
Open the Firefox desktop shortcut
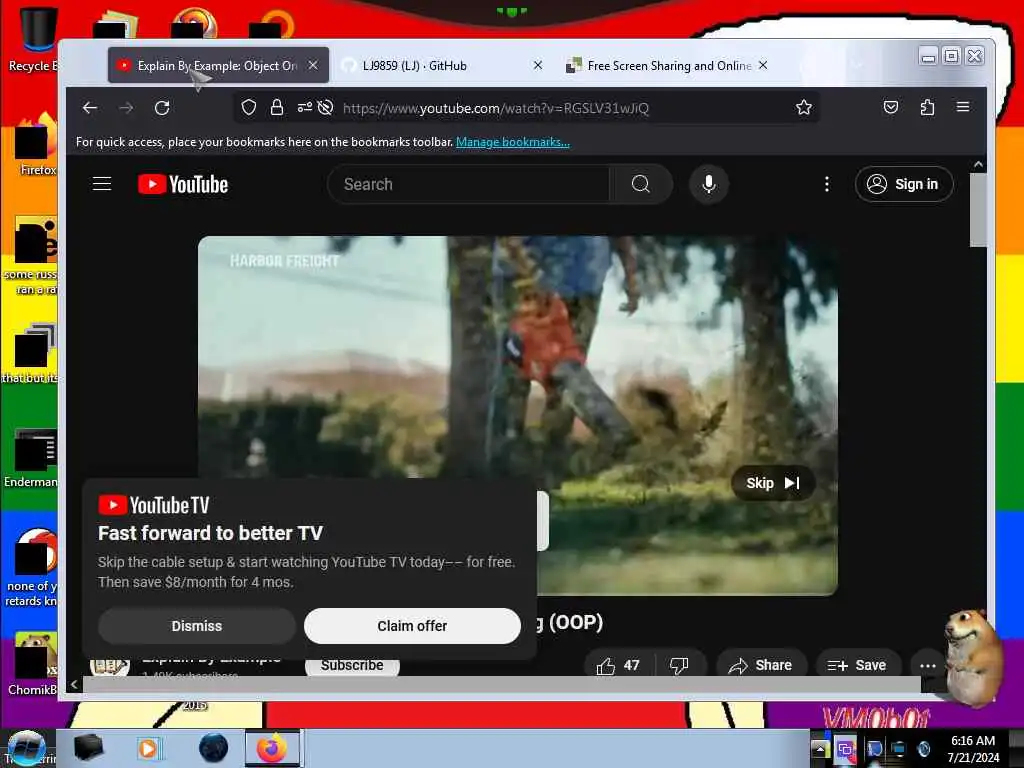[x=36, y=145]
